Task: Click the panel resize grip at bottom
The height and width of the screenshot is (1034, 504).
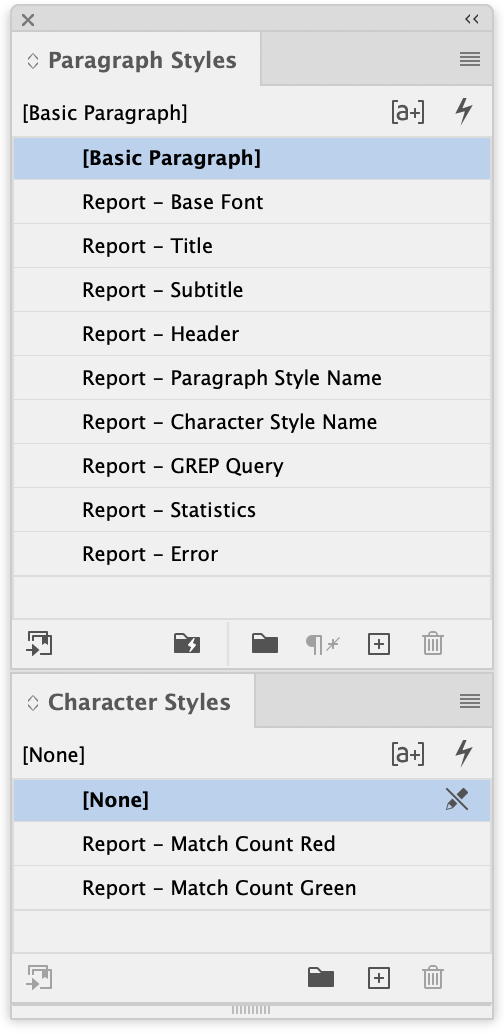Action: 251,1010
